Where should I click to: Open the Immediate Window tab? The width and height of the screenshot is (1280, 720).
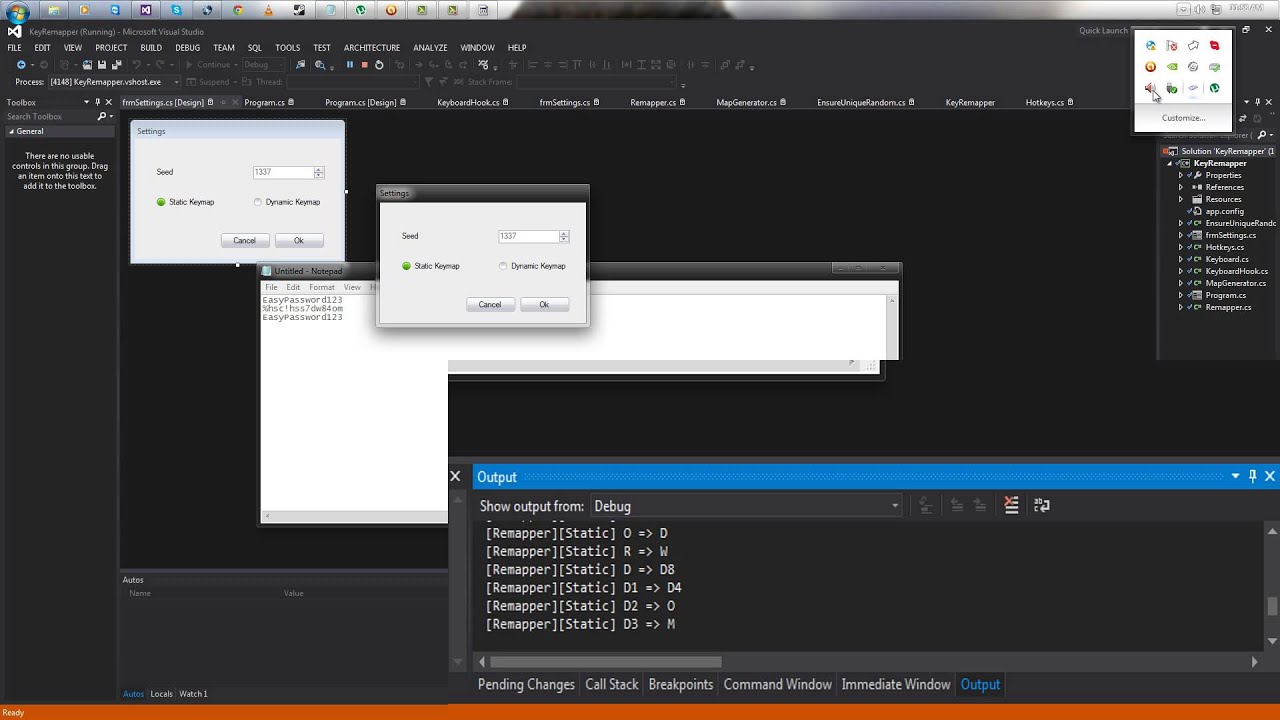[x=896, y=684]
